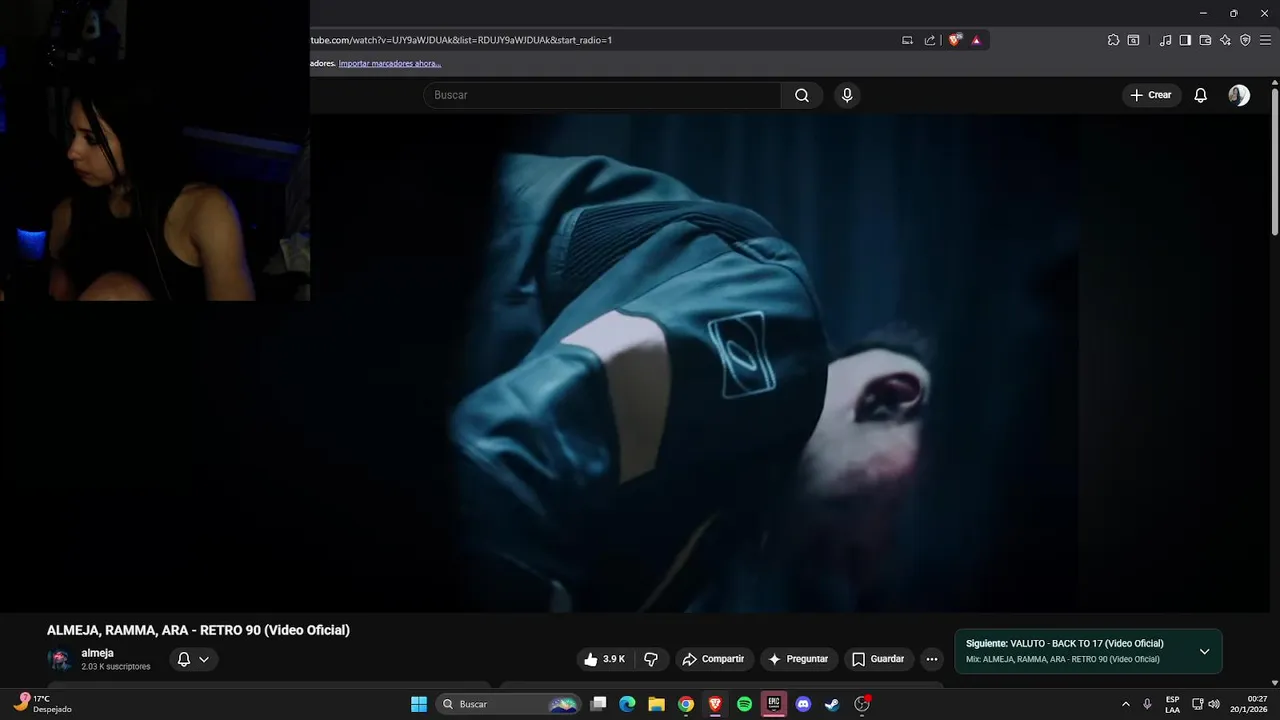Click the Preguntar ask button
The width and height of the screenshot is (1280, 720).
798,659
